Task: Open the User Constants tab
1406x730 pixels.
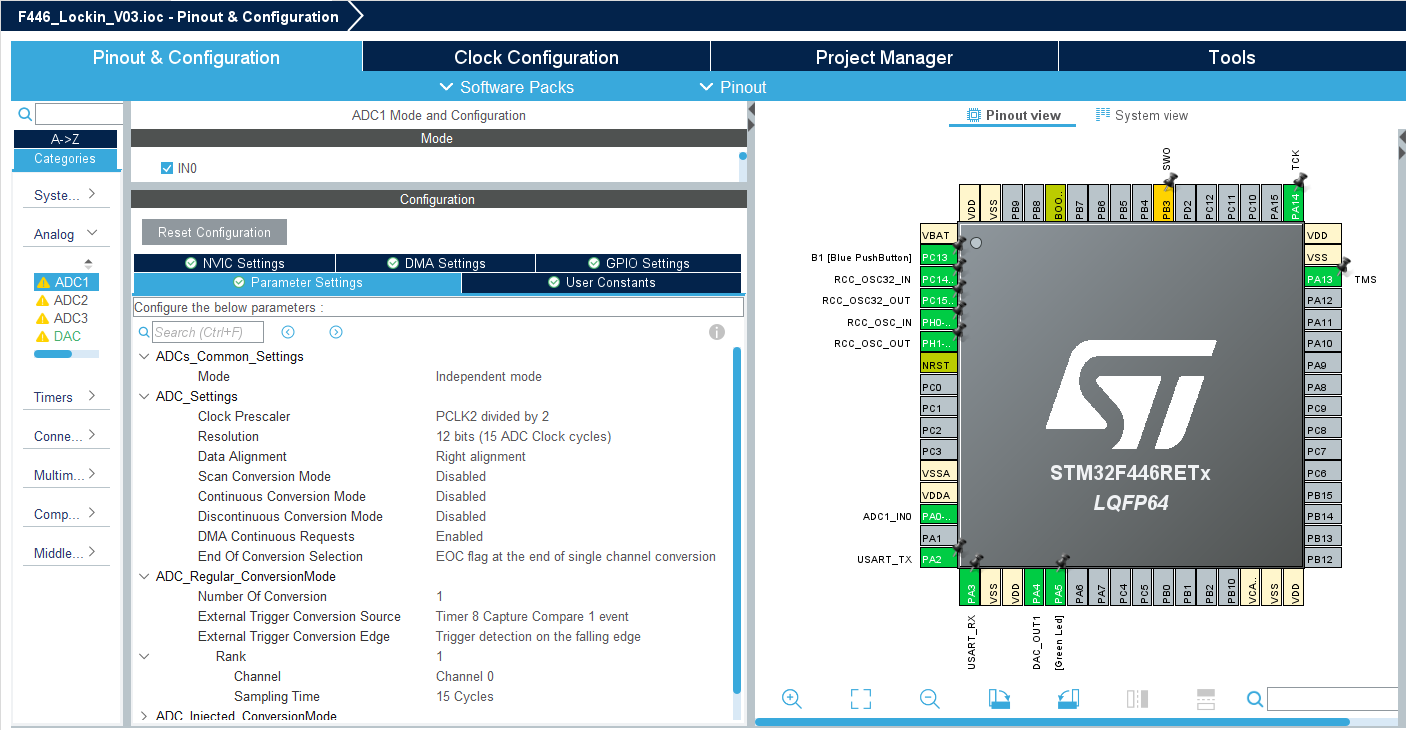Action: click(x=601, y=283)
